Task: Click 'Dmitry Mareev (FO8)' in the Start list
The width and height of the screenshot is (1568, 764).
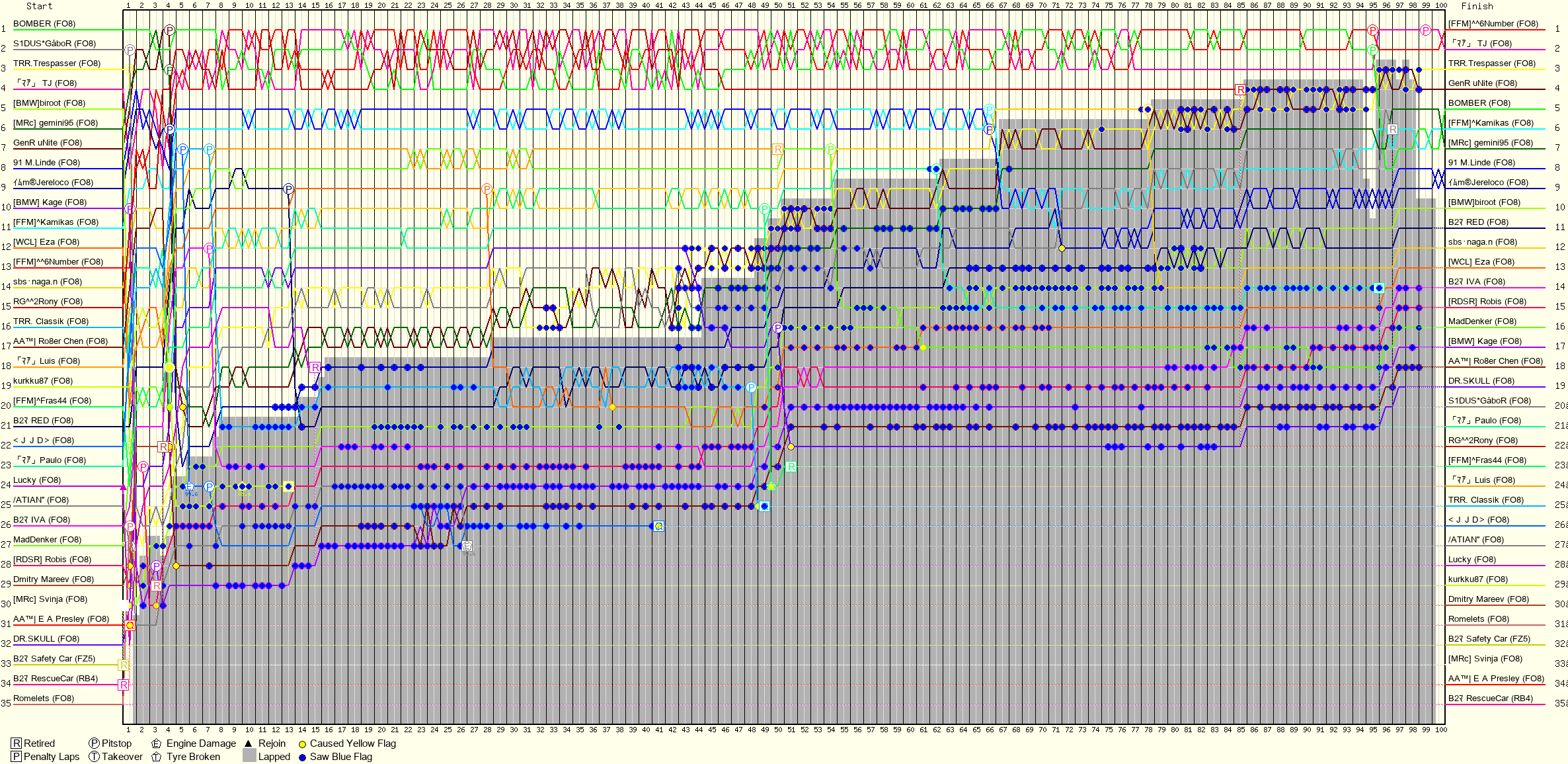Action: tap(54, 579)
